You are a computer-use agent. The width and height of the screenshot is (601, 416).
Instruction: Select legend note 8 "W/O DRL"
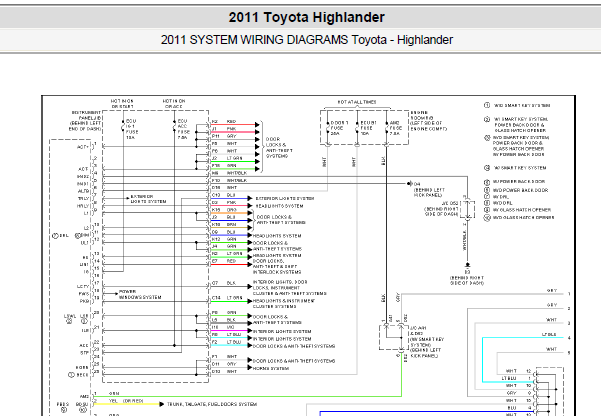(x=498, y=203)
